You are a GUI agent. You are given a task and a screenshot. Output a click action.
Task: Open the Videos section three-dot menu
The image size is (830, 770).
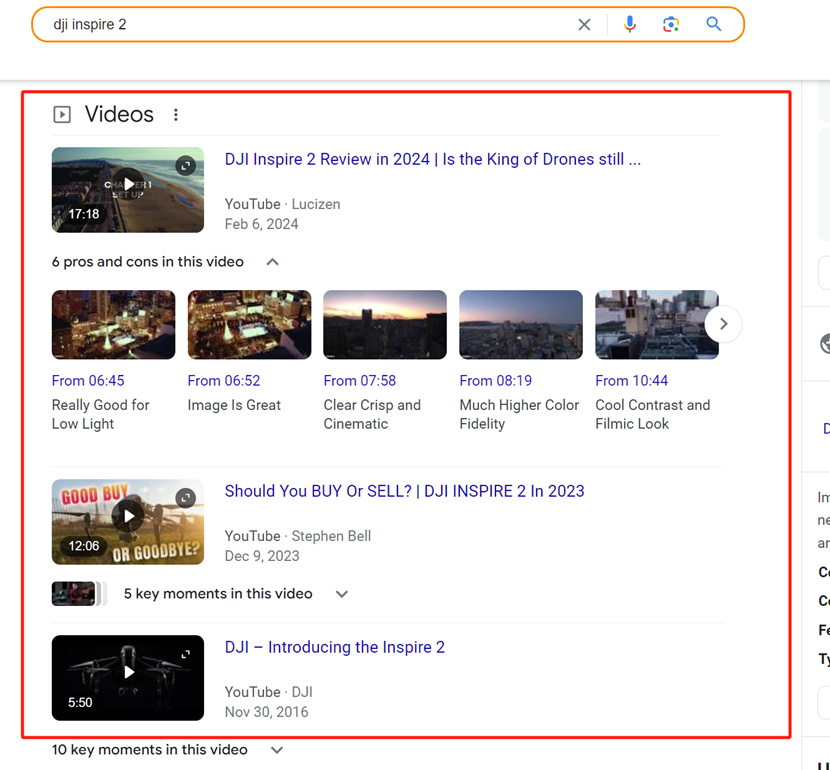(176, 115)
